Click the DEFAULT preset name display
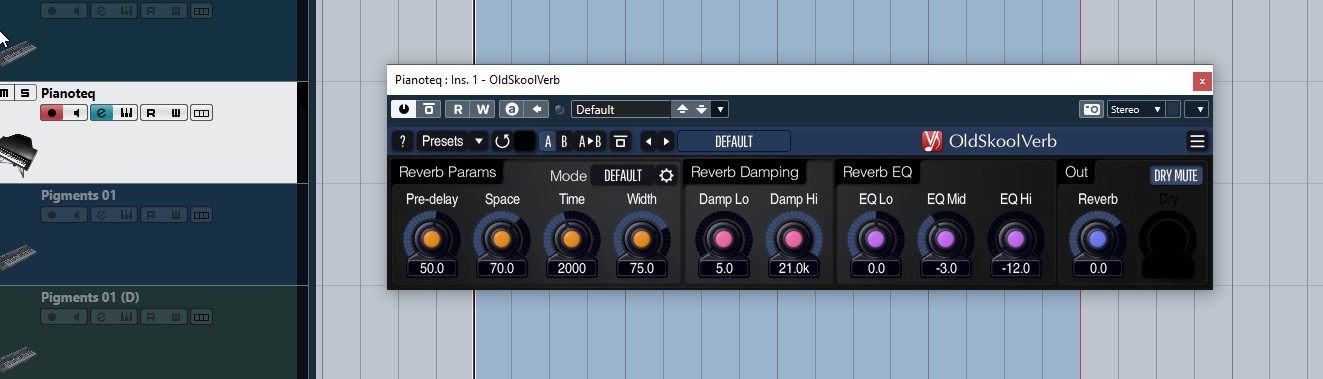 point(734,141)
